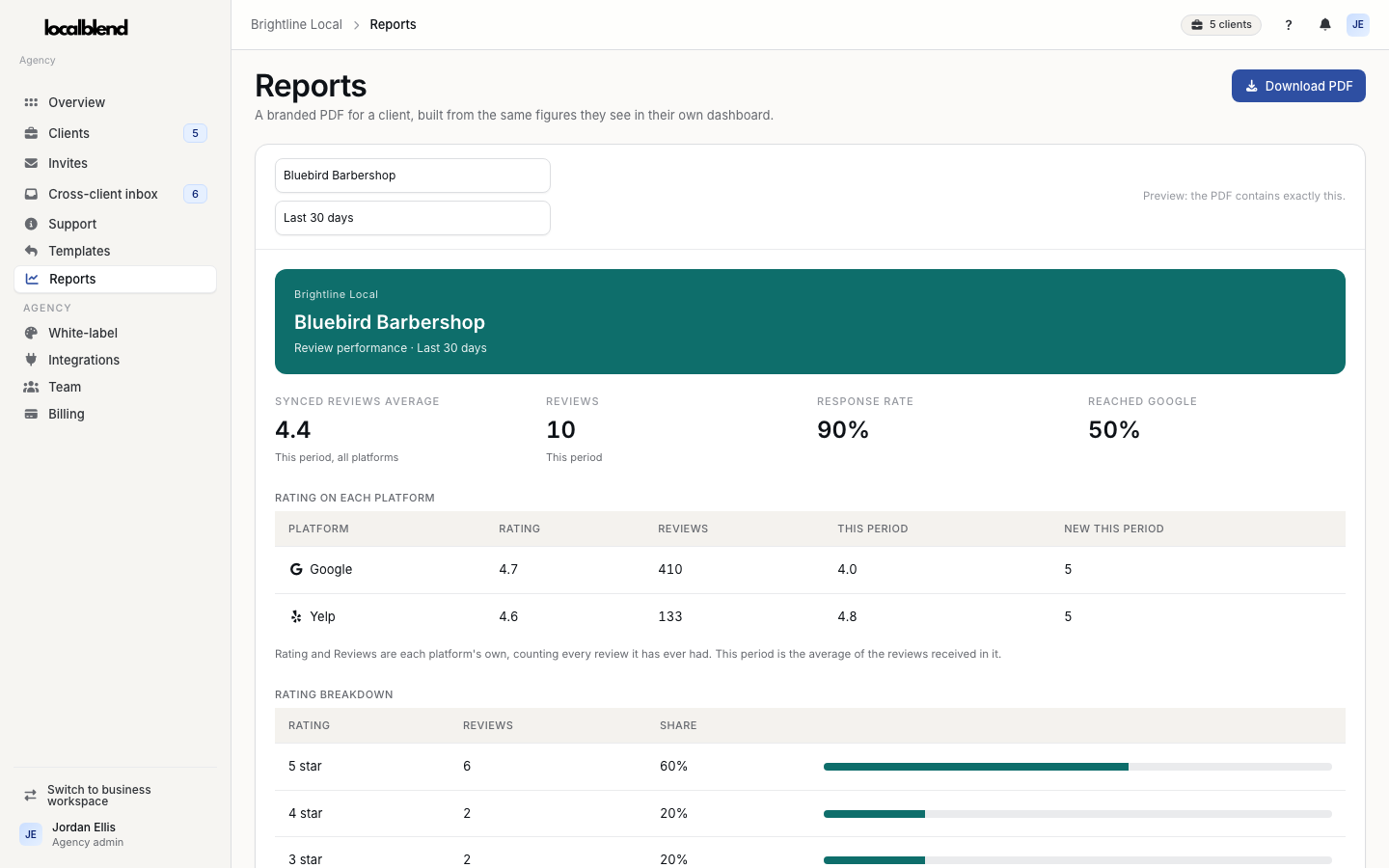Click the Cross-client inbox tray icon
The image size is (1389, 868).
pyautogui.click(x=31, y=194)
